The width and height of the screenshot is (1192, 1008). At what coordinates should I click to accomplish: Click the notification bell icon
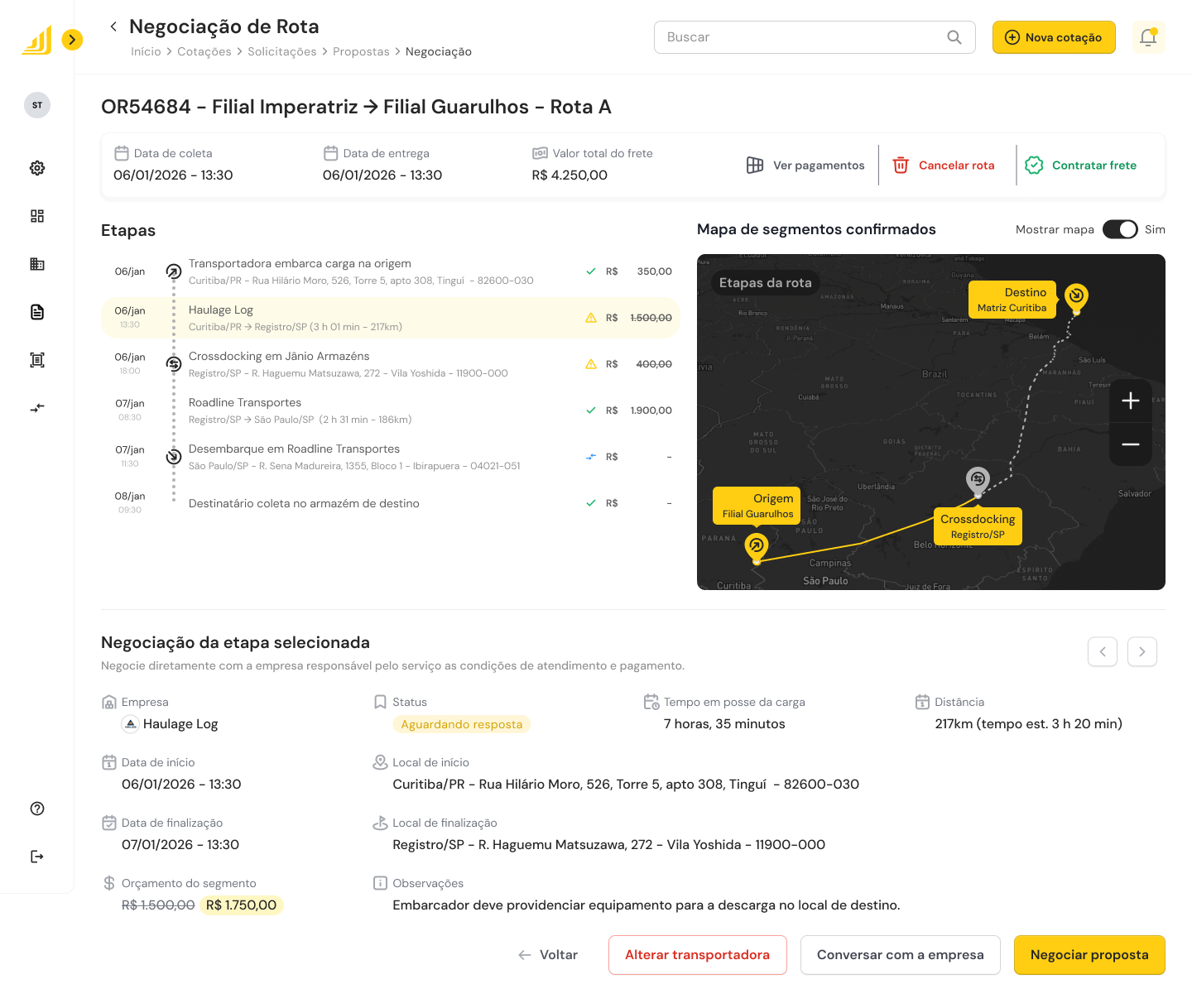1148,37
